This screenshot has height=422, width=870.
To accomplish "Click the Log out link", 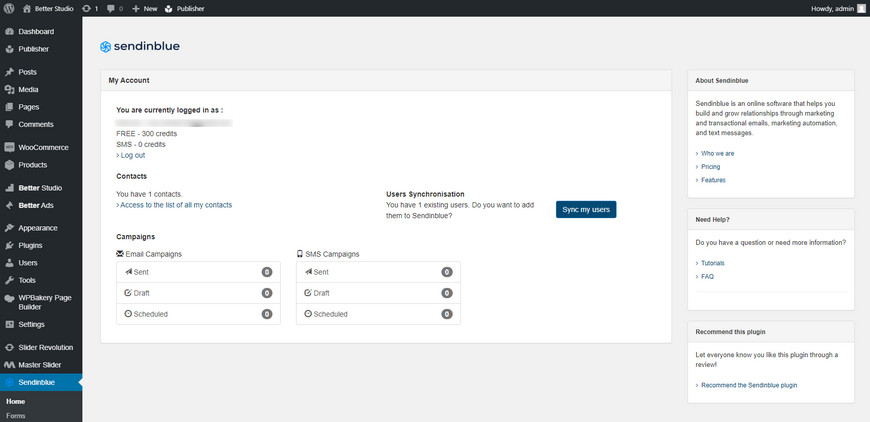I will [x=131, y=155].
